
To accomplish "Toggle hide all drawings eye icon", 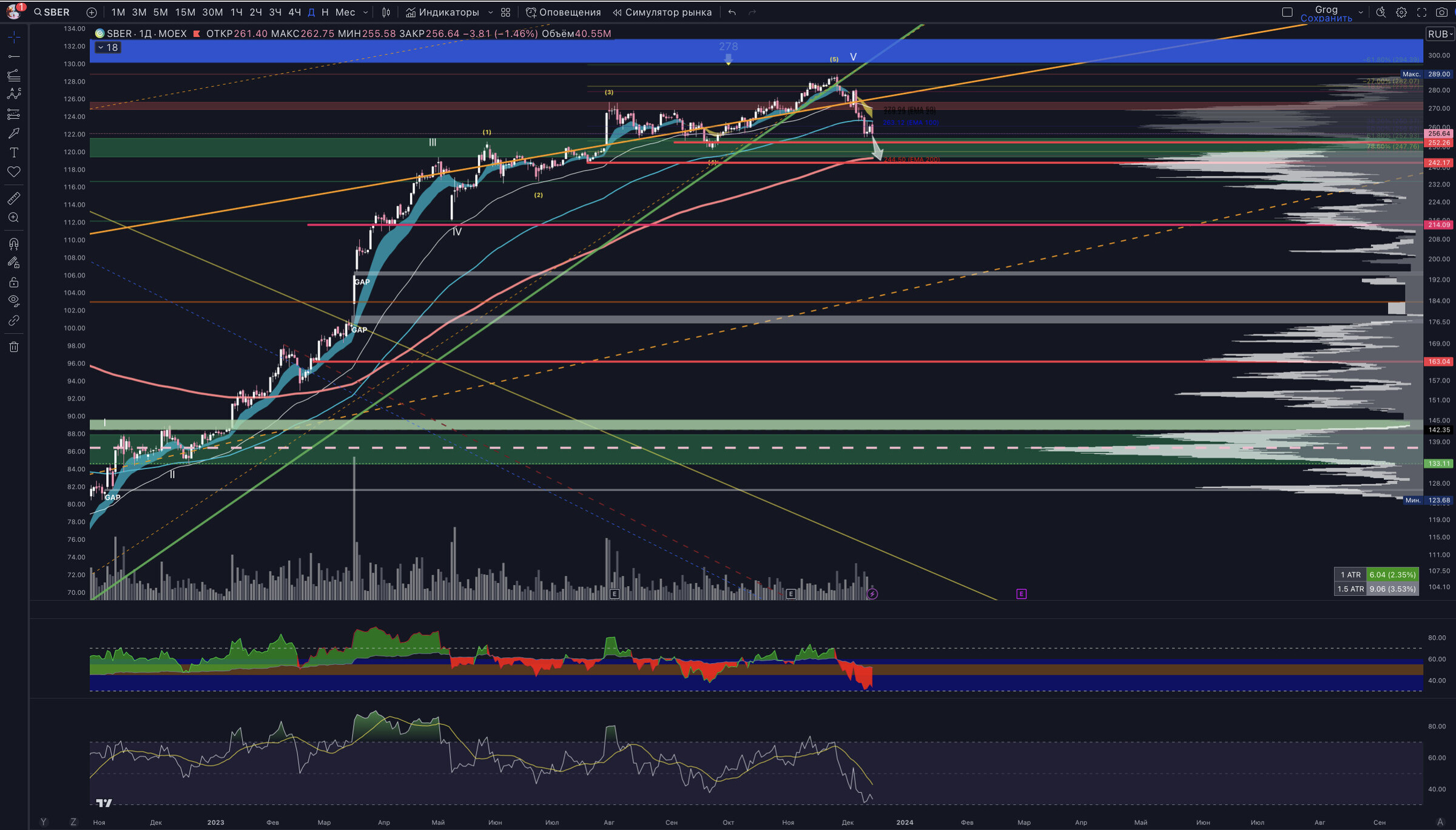I will [14, 301].
